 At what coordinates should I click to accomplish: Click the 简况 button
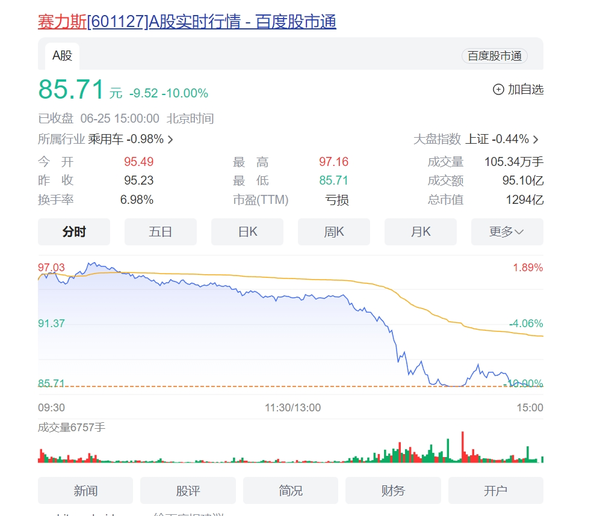click(290, 490)
